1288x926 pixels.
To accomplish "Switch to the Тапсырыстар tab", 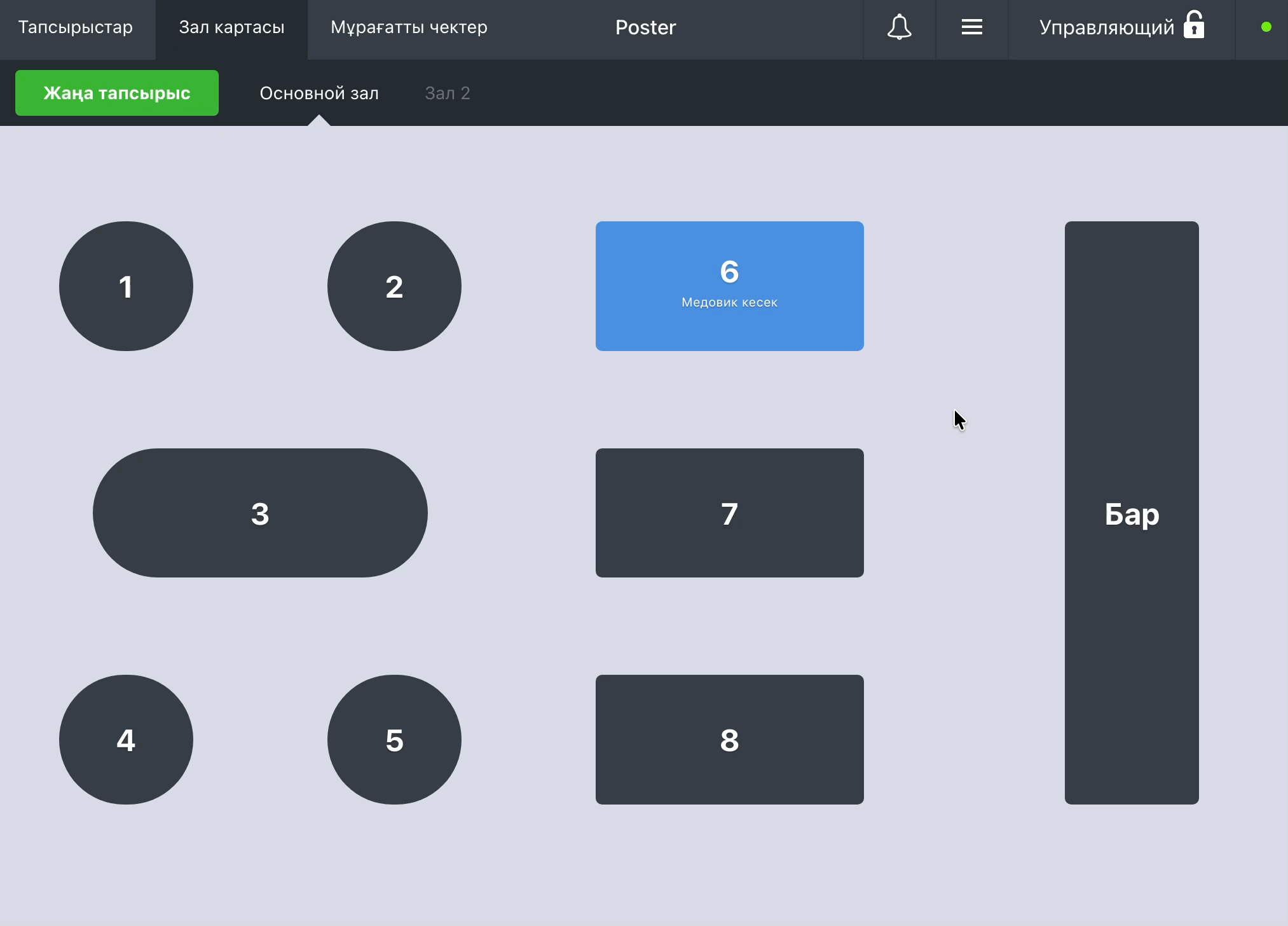I will (75, 27).
